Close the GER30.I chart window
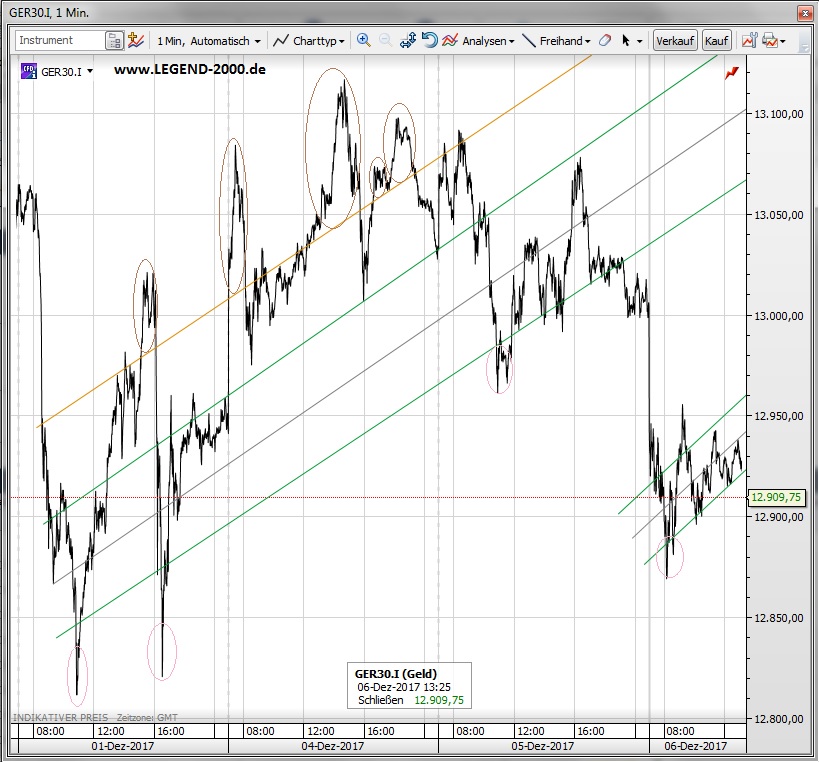 (x=805, y=13)
